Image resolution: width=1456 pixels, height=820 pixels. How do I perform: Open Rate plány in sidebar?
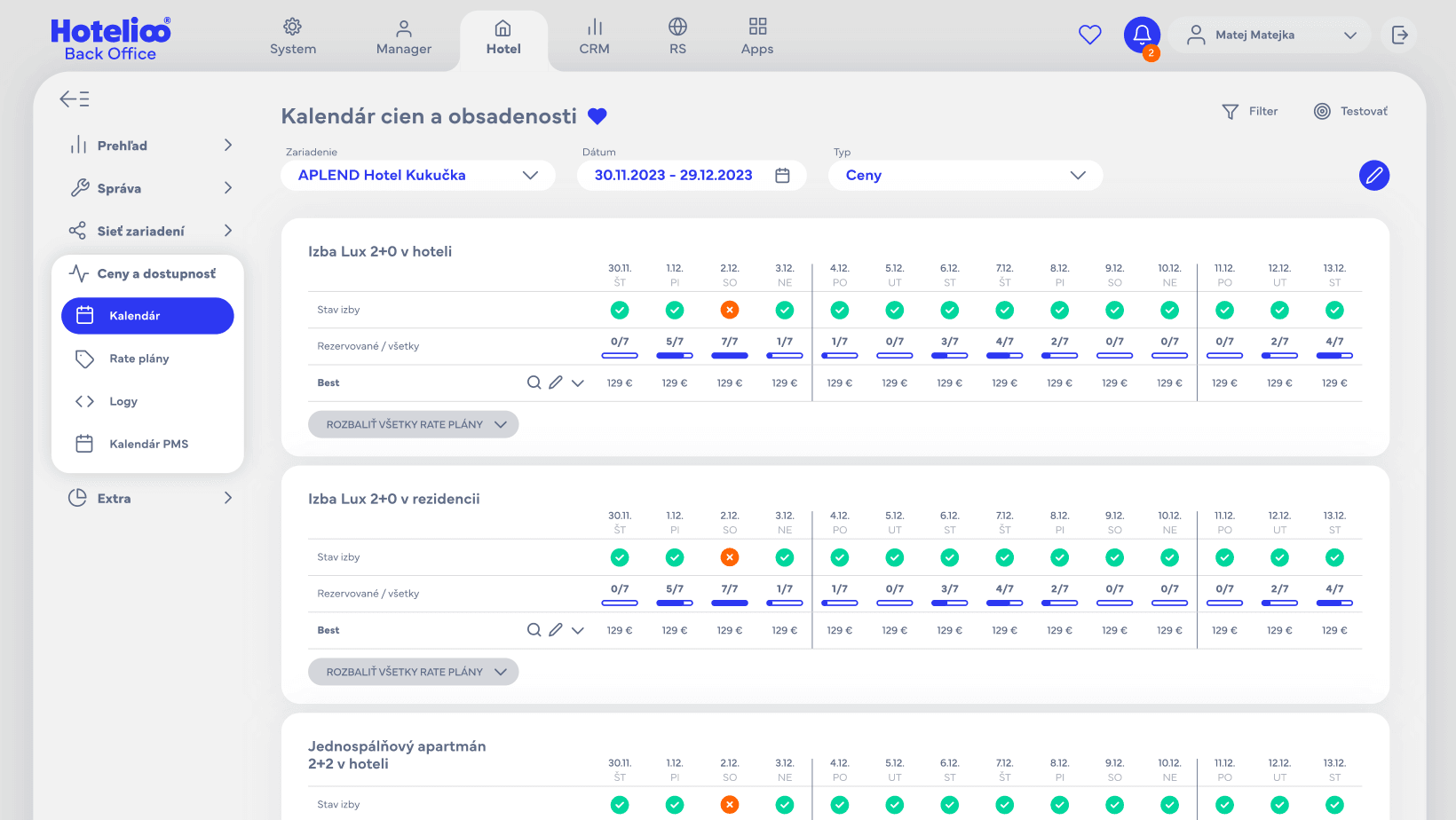point(139,359)
